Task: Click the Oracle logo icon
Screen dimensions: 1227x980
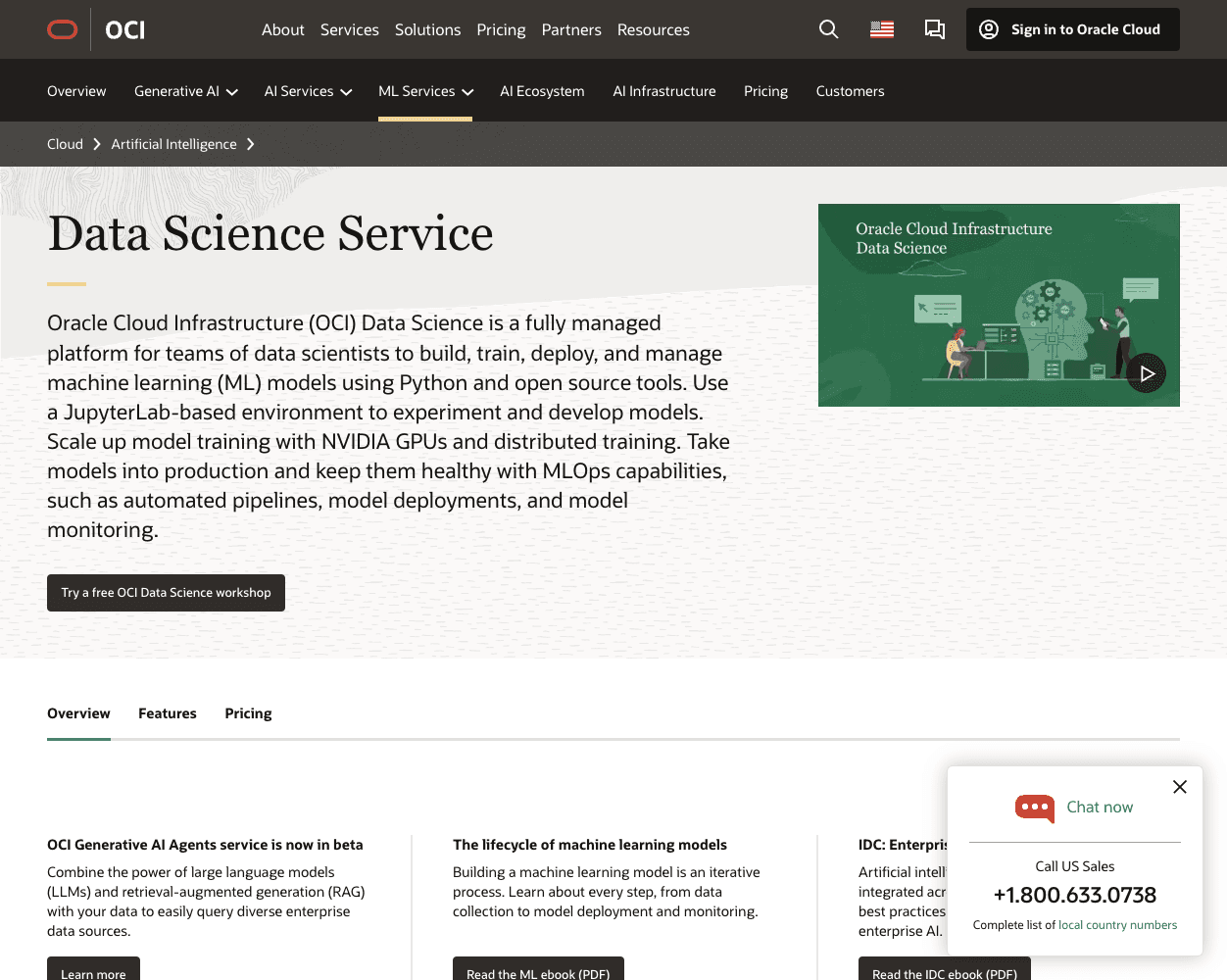Action: (x=63, y=29)
